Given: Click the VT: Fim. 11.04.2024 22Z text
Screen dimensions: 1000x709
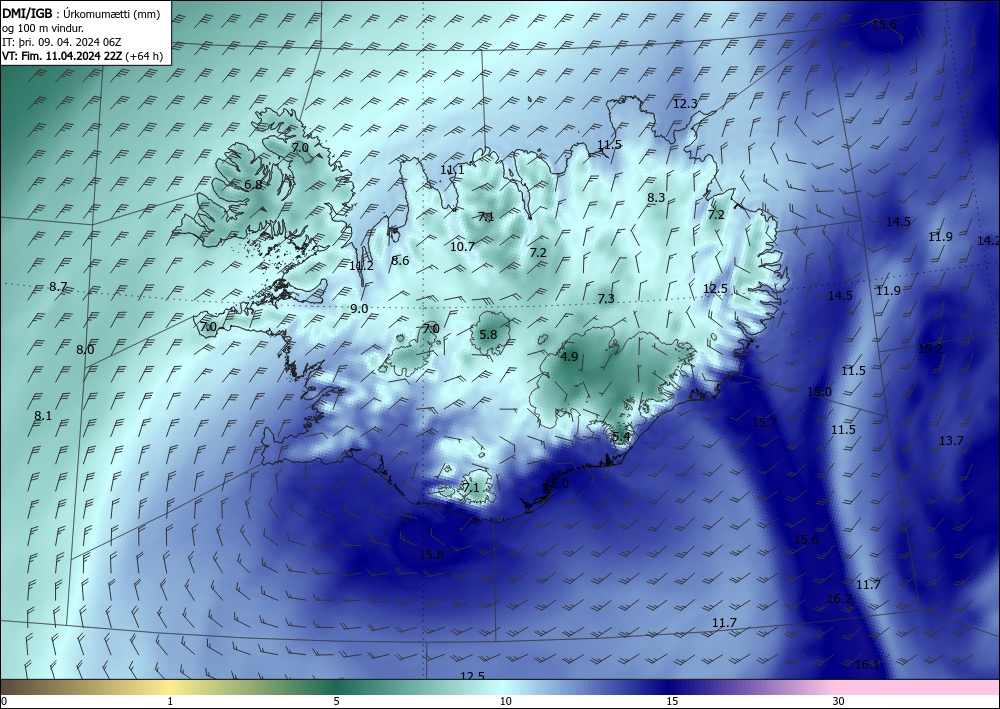Looking at the screenshot, I should tap(62, 56).
